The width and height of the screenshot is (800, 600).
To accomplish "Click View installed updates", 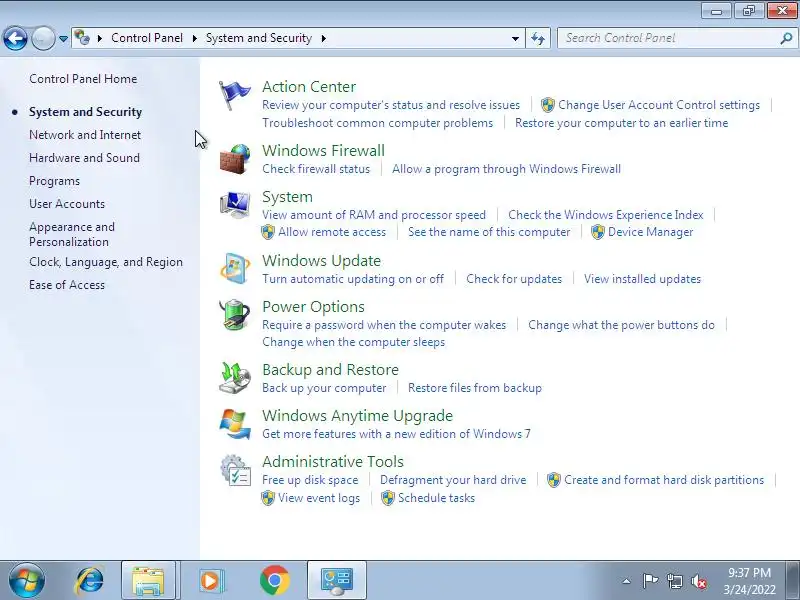I will point(642,279).
